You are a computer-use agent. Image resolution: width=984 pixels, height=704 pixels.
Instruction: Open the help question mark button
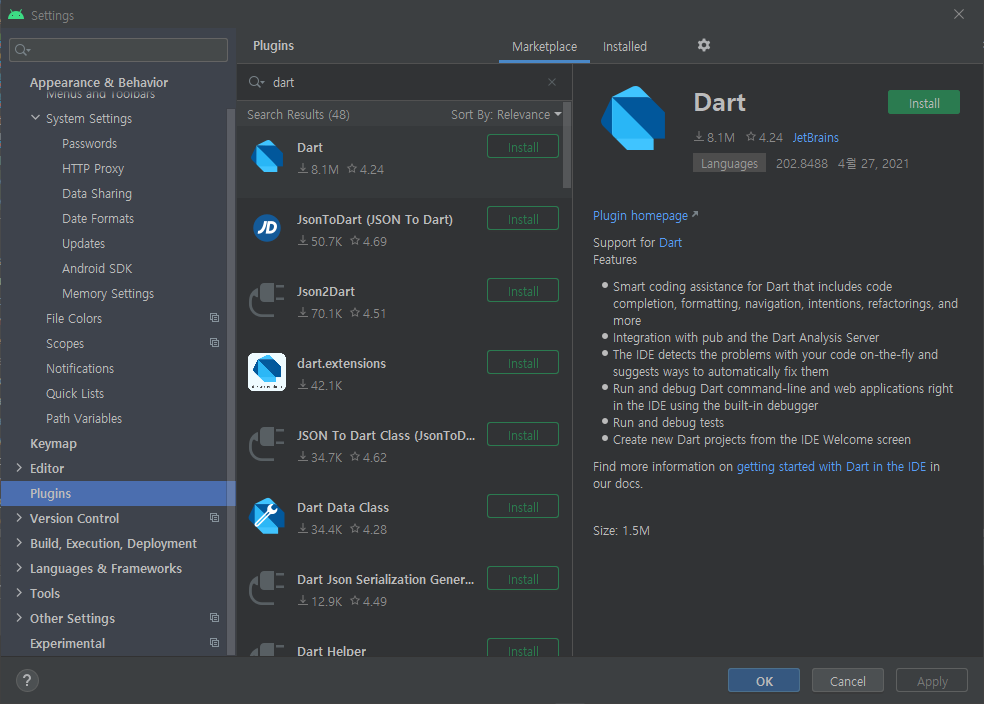[x=27, y=681]
